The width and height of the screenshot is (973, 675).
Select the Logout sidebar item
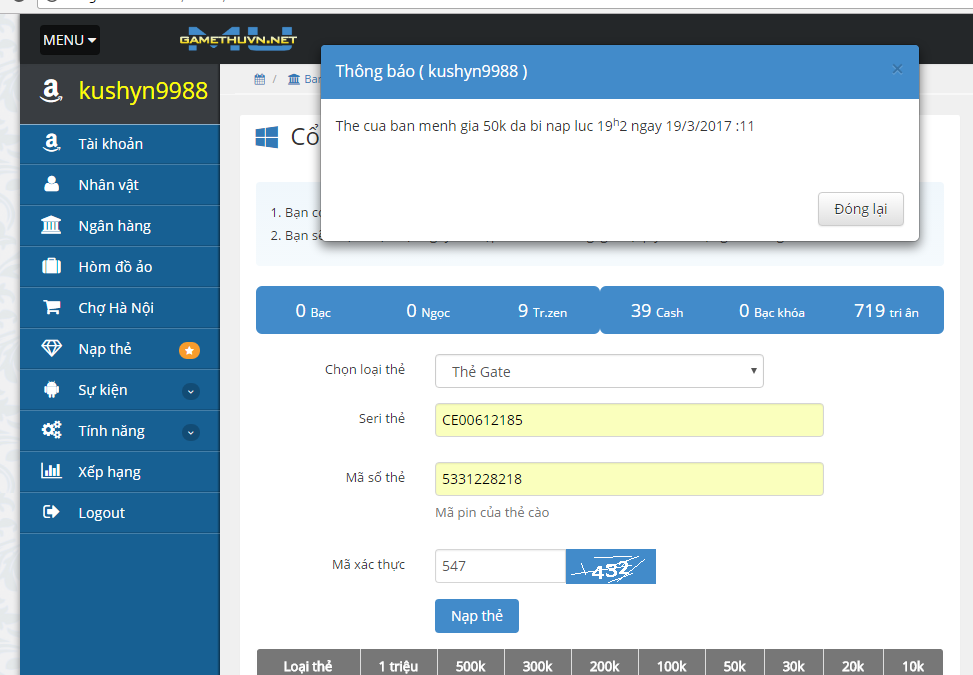(x=120, y=512)
